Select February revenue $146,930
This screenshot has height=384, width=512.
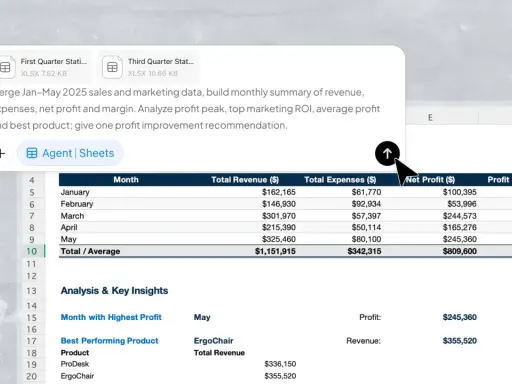(x=279, y=204)
